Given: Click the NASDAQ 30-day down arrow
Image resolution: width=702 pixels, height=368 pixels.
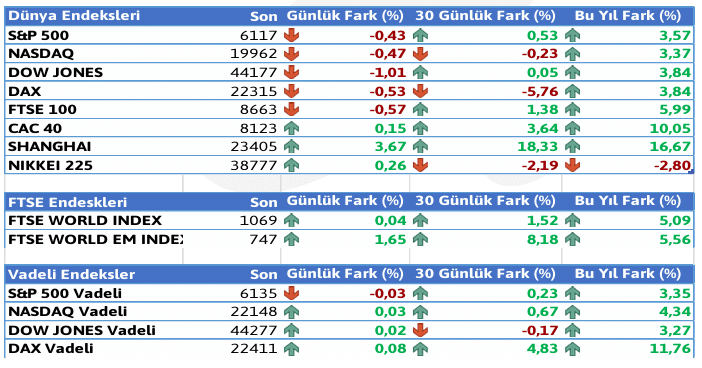Looking at the screenshot, I should pyautogui.click(x=420, y=54).
